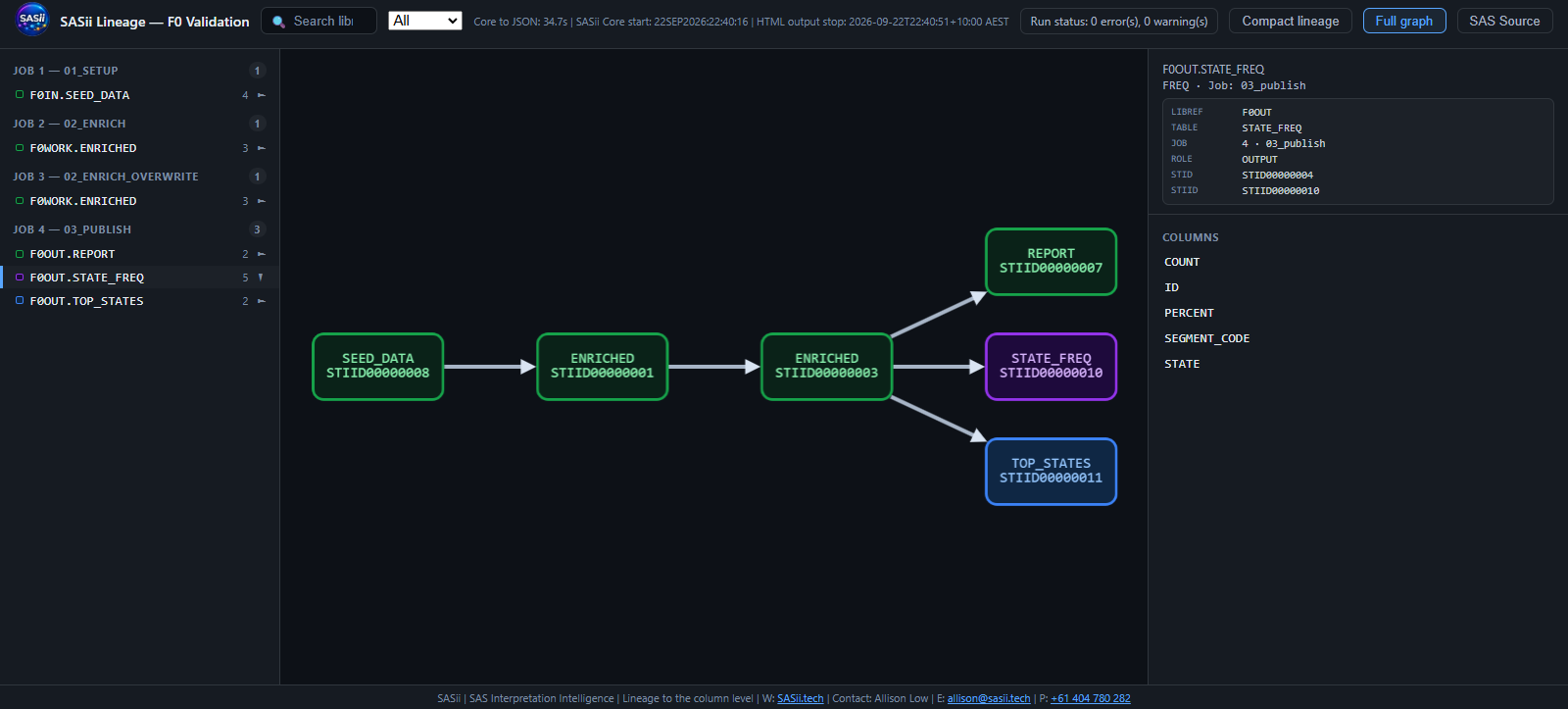Viewport: 1568px width, 709px height.
Task: Open the SAS Source view
Action: (1504, 21)
